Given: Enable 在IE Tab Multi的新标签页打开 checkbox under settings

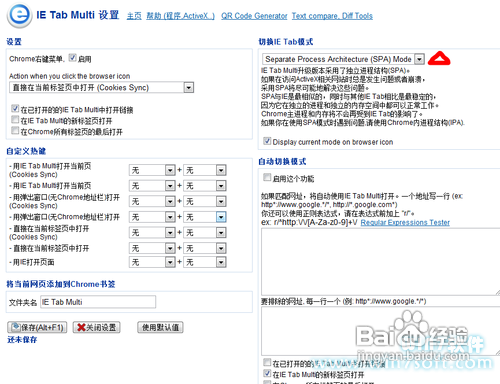Looking at the screenshot, I should [15, 119].
